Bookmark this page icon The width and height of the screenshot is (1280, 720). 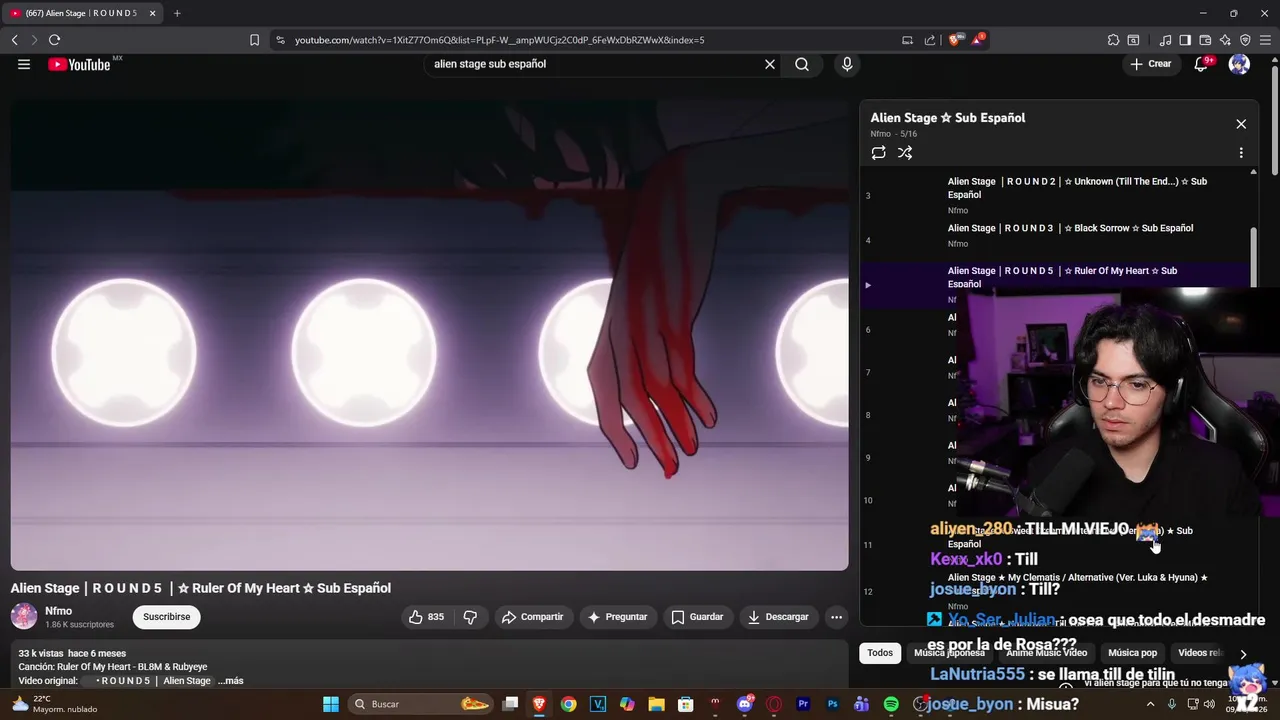(x=254, y=40)
